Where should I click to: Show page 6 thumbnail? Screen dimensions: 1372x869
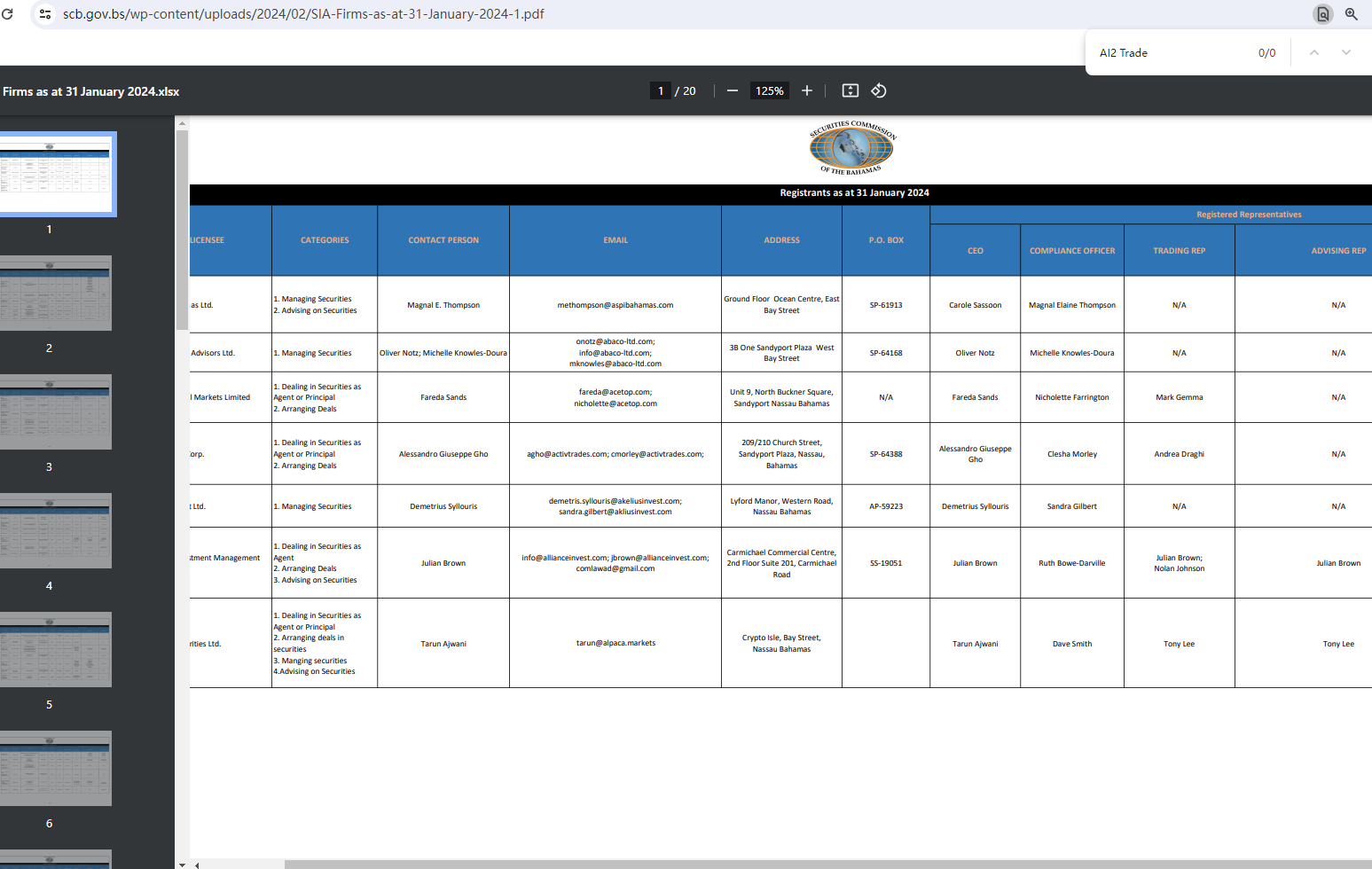click(56, 768)
